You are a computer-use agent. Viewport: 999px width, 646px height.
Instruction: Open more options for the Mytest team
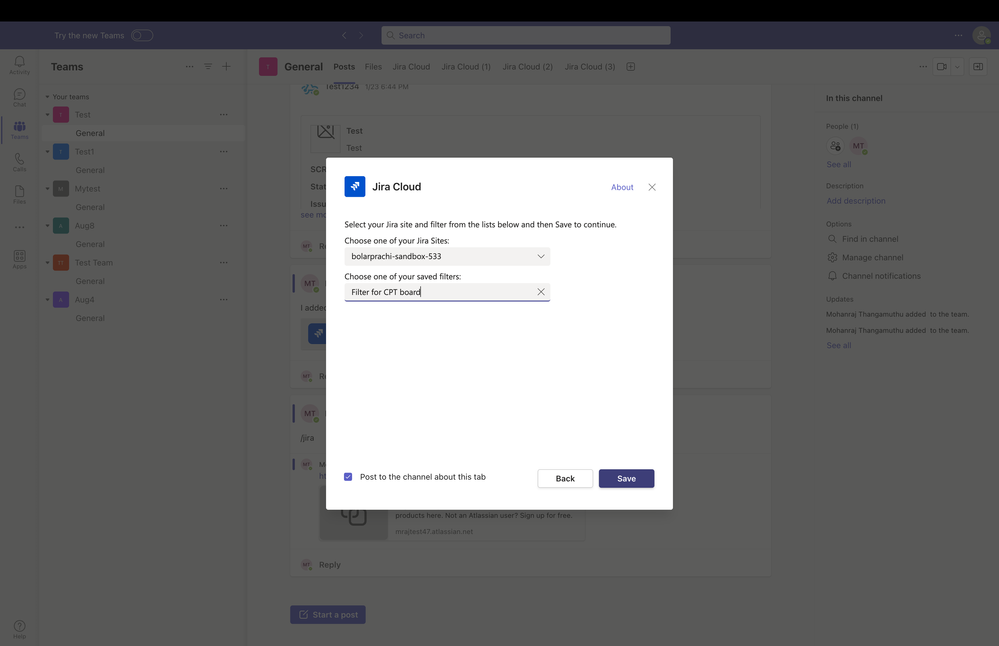point(224,189)
